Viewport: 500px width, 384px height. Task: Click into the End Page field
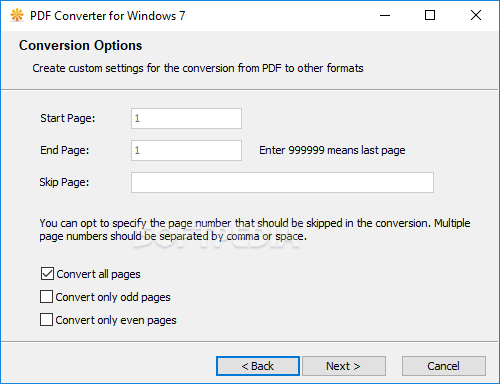click(186, 150)
